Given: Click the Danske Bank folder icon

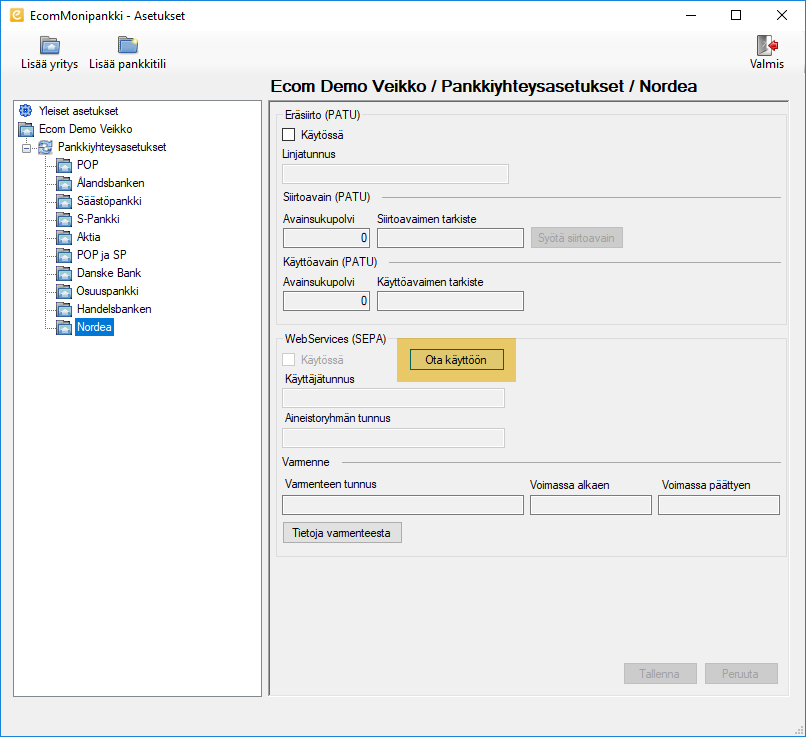Looking at the screenshot, I should (x=64, y=273).
